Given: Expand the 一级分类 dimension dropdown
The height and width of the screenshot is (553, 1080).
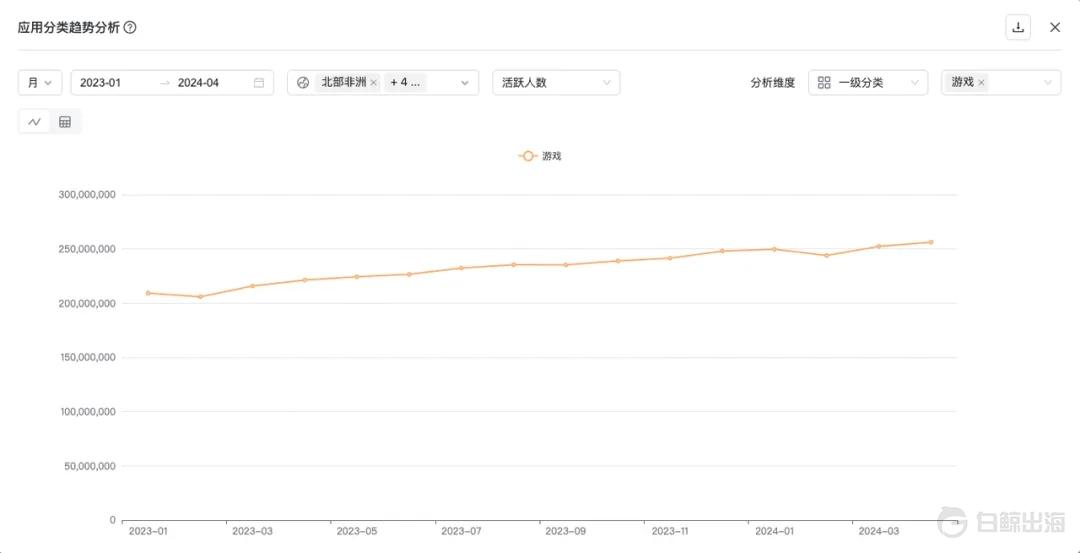Looking at the screenshot, I should pos(867,83).
